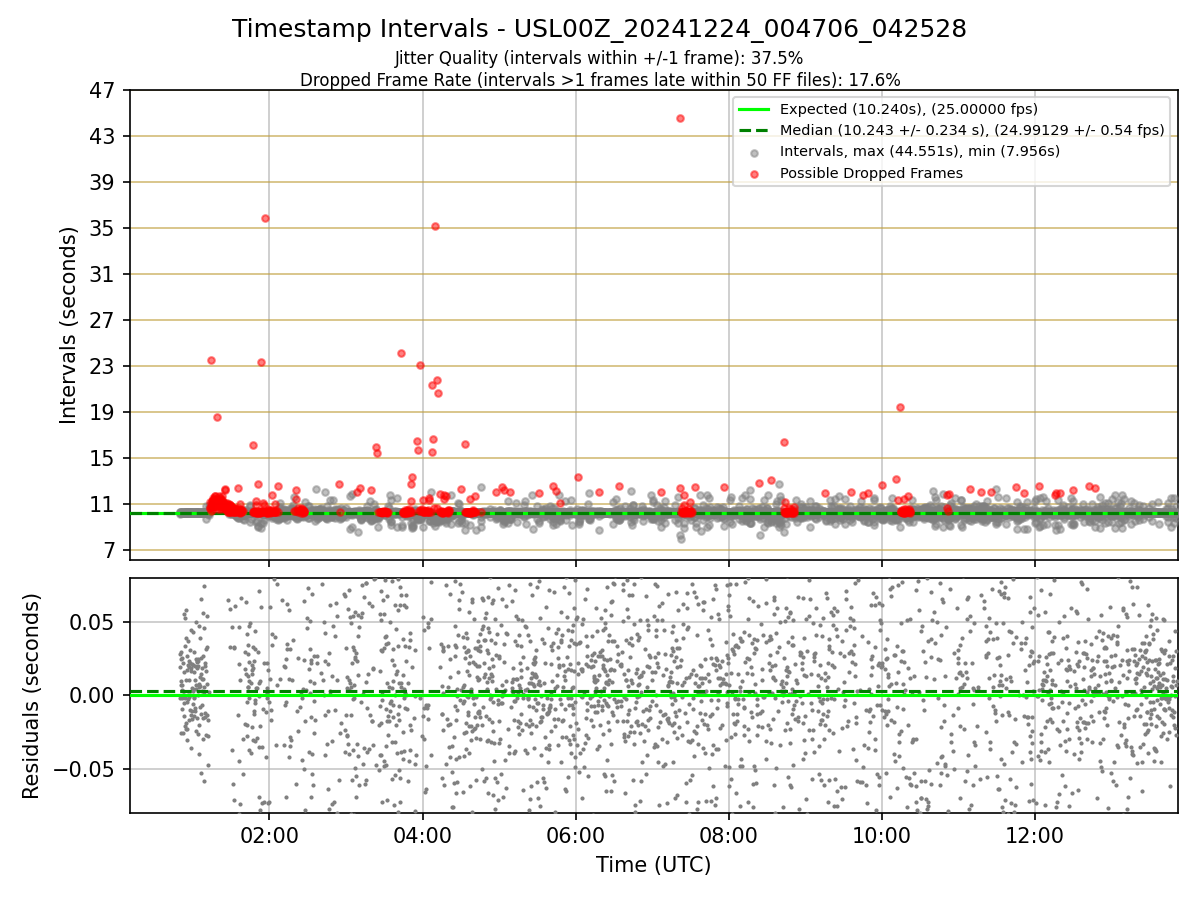The height and width of the screenshot is (900, 1200).
Task: Click the 08:00 x-axis tick label
Action: 728,836
